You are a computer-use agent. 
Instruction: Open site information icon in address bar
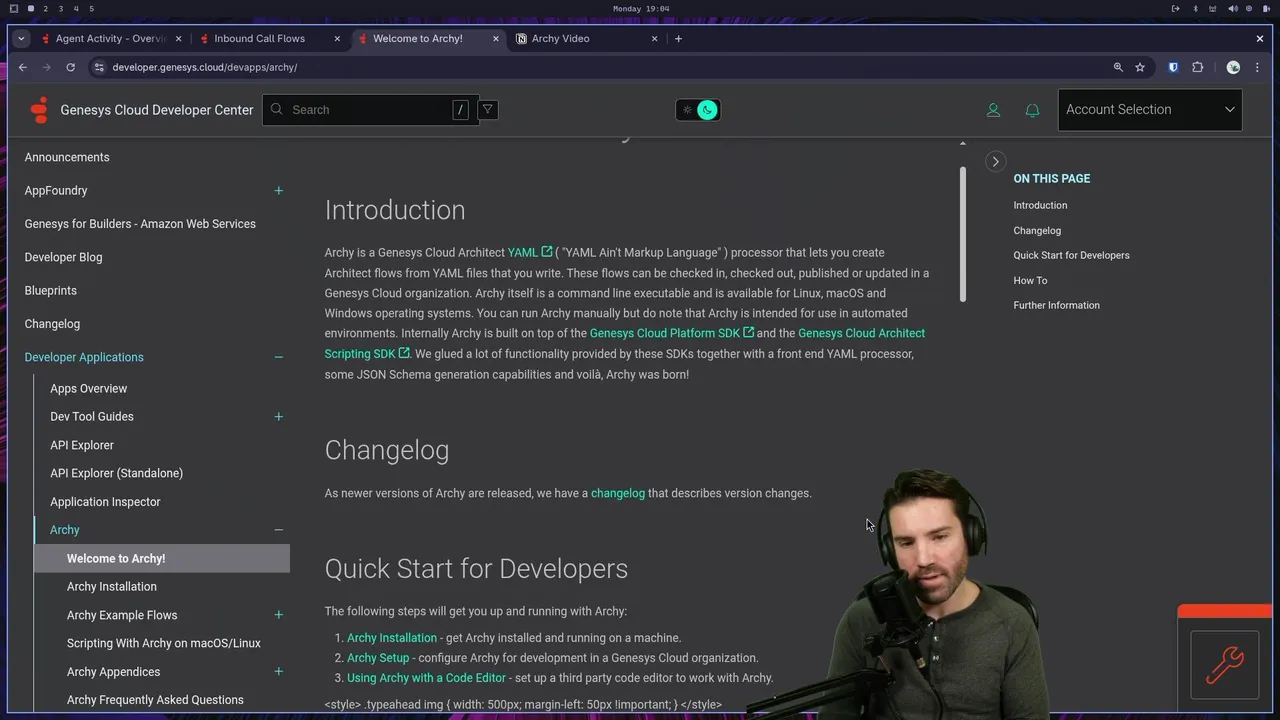tap(98, 67)
